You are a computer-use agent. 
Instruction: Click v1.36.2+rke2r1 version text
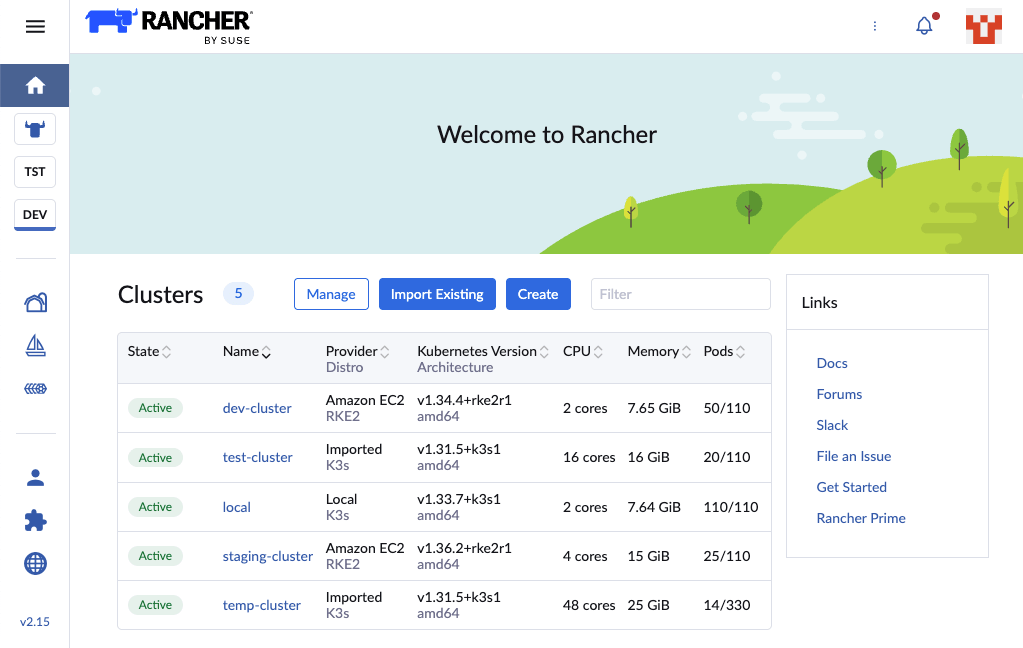[465, 548]
